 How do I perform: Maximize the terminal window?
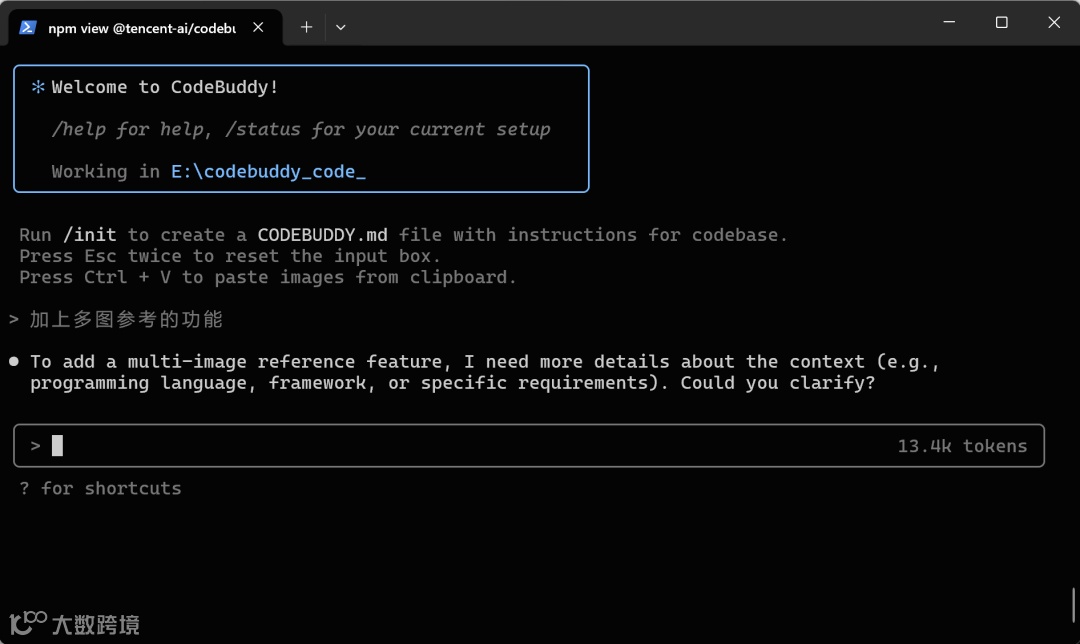[1001, 22]
